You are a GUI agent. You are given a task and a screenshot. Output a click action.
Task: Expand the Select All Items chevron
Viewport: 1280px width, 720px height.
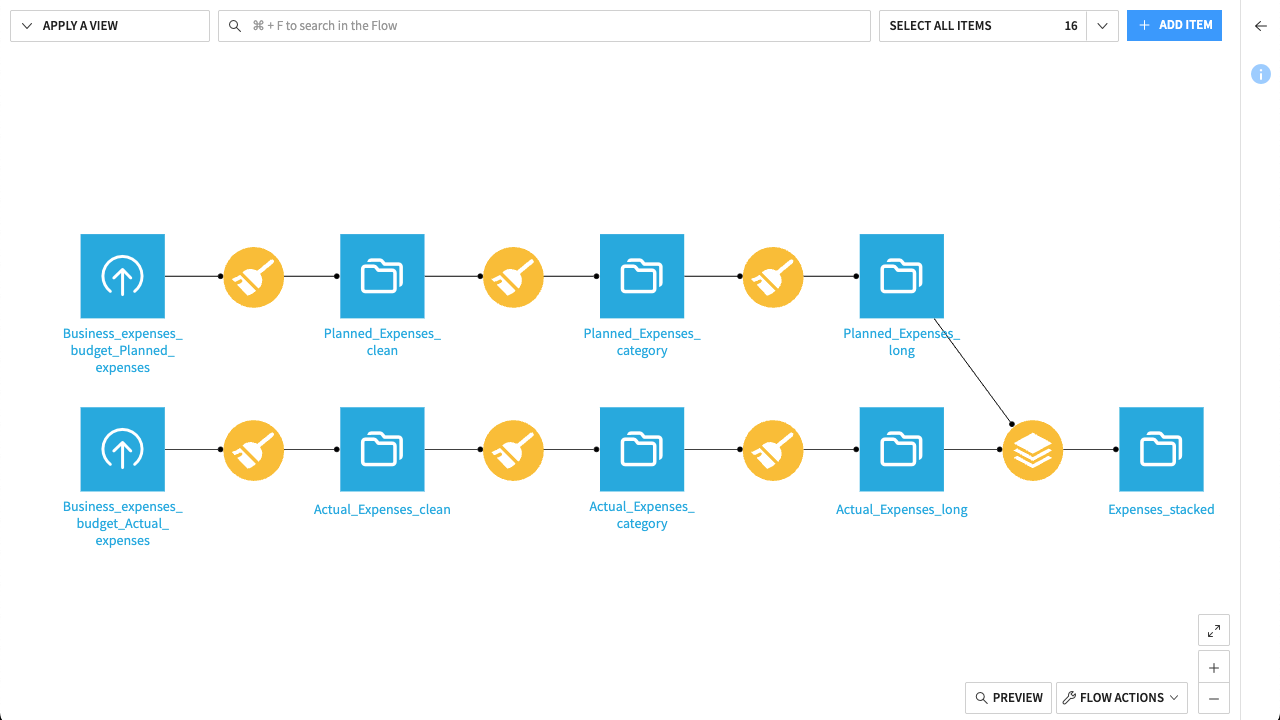1101,25
